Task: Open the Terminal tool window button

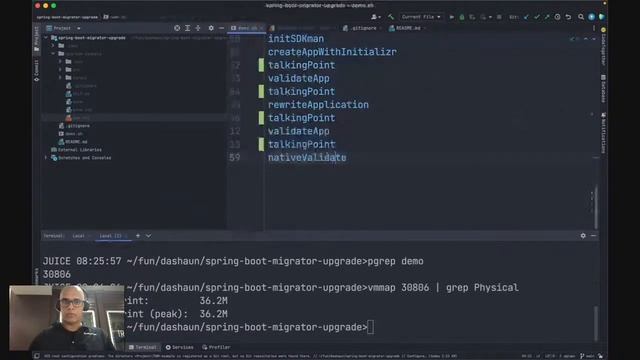Action: pyautogui.click(x=142, y=347)
